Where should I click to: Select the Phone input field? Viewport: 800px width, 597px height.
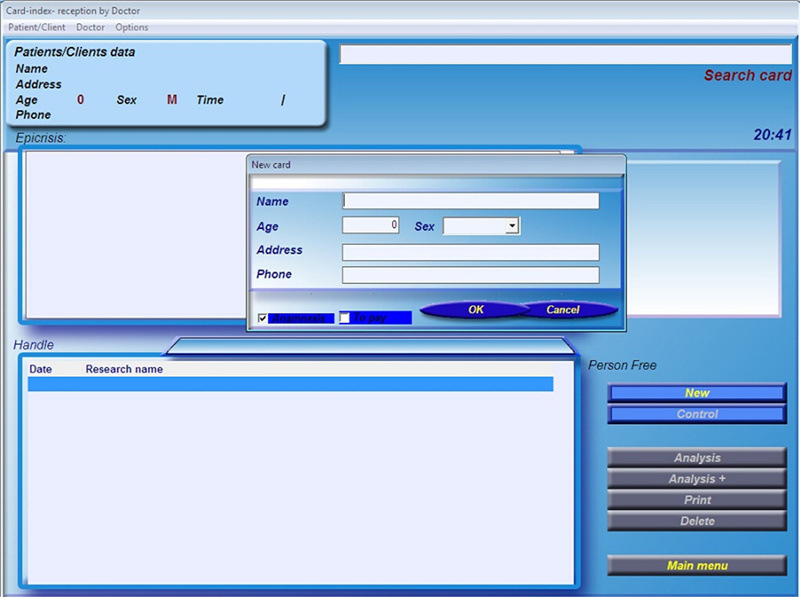tap(470, 275)
